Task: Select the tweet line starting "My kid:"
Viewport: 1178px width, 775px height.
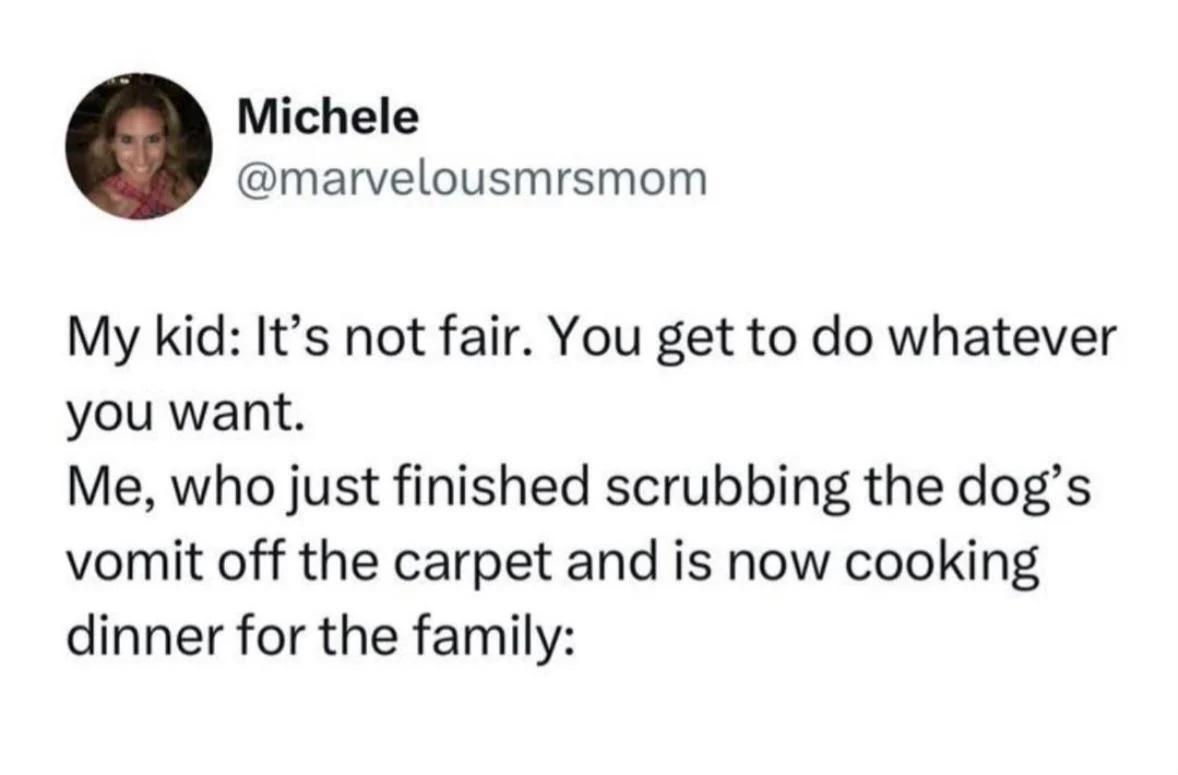Action: (591, 340)
